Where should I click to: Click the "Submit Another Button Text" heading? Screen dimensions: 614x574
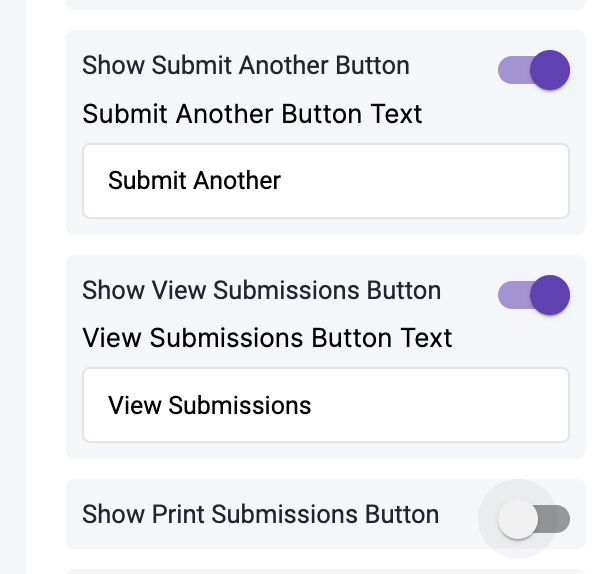pos(252,114)
